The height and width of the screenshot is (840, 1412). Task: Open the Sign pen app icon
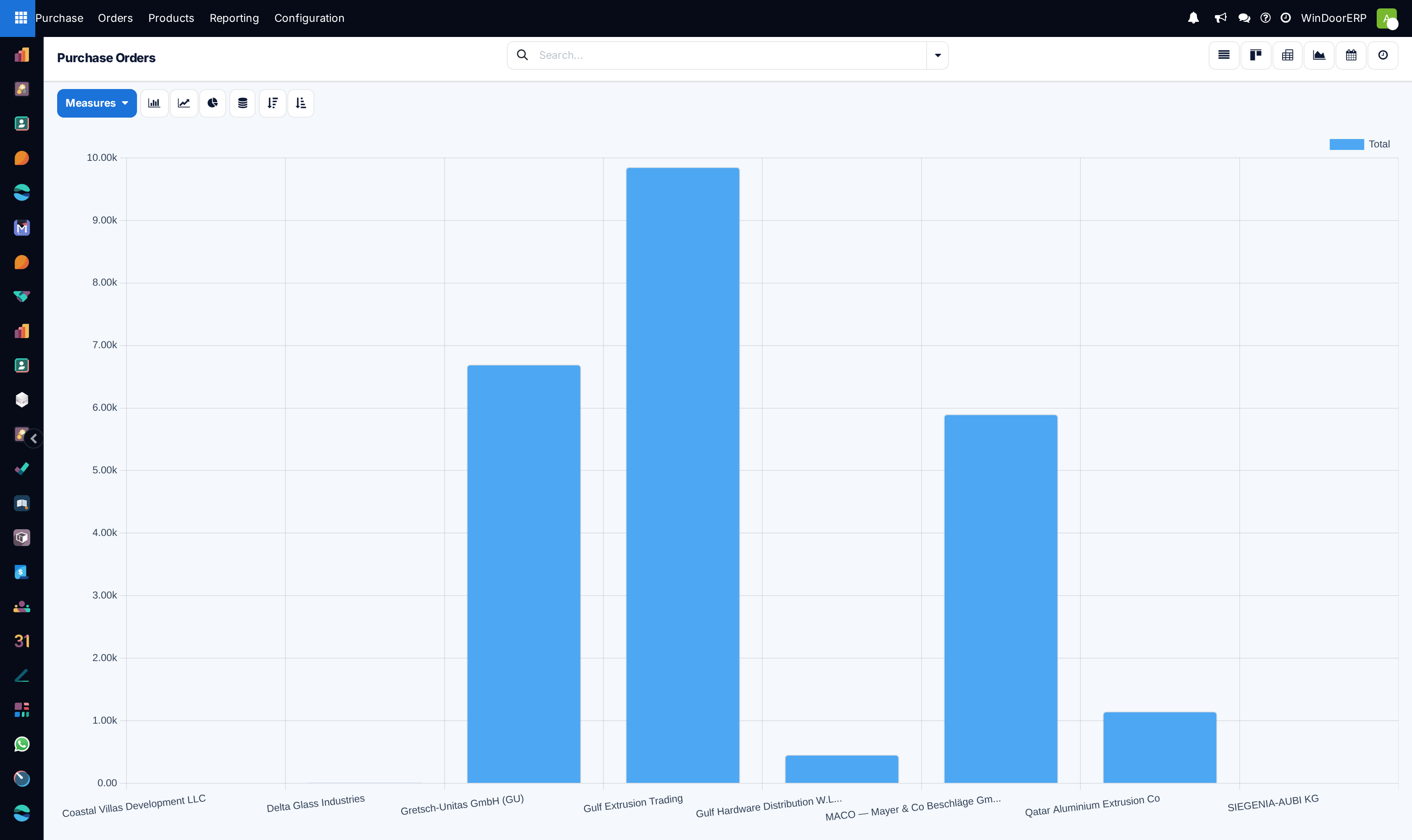point(21,675)
